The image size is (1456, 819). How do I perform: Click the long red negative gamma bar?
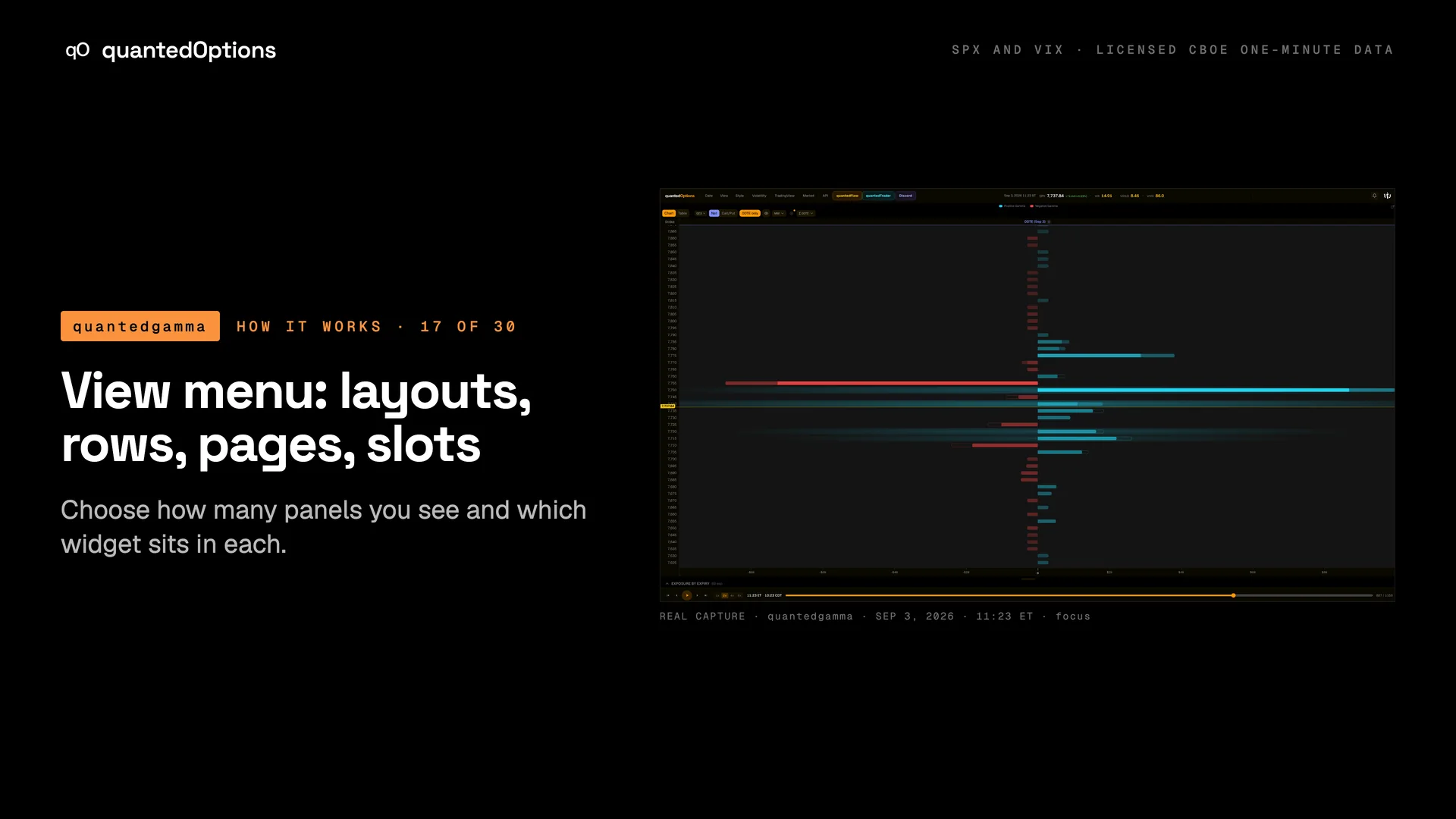tap(881, 383)
